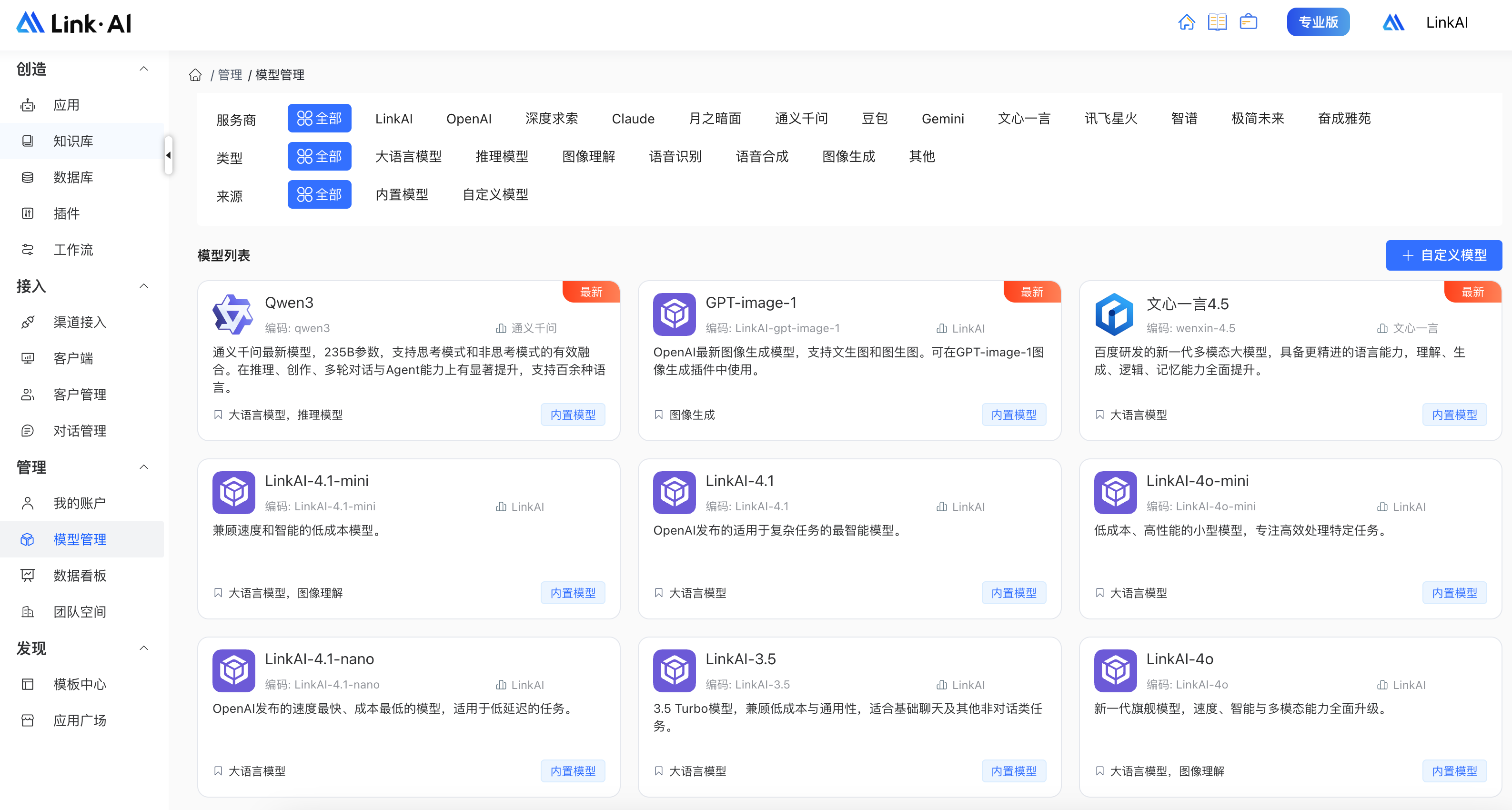
Task: Select 全部 in the 来源 filter
Action: tap(319, 194)
